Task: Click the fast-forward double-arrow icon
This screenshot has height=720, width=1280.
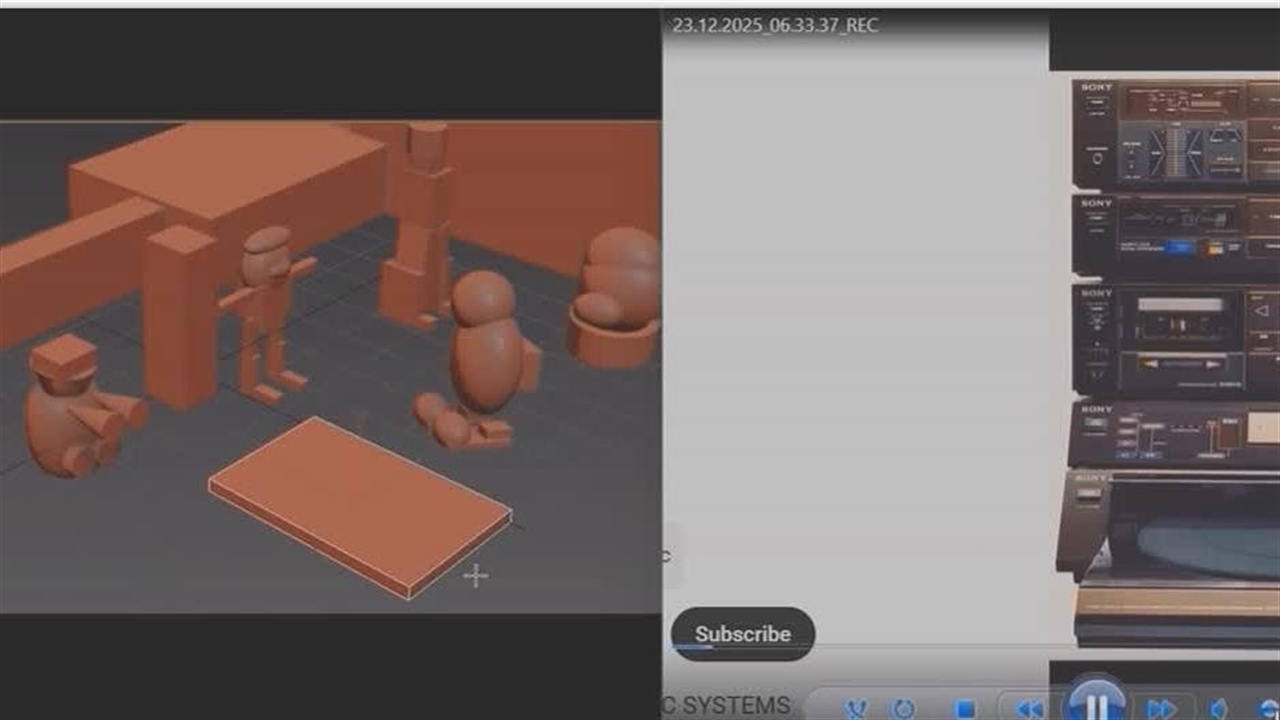Action: pos(1161,708)
